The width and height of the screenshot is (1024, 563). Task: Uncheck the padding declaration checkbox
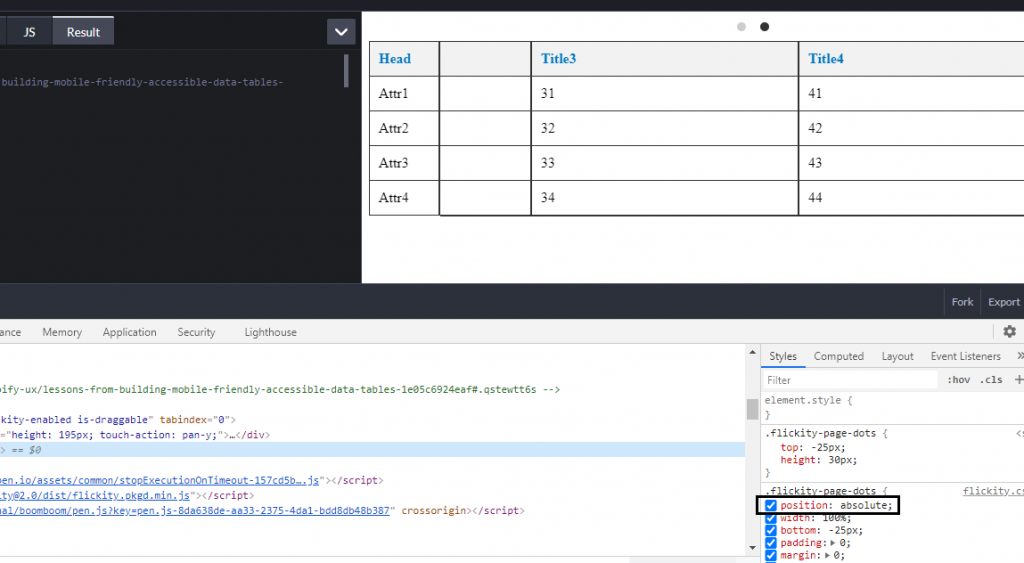click(771, 543)
